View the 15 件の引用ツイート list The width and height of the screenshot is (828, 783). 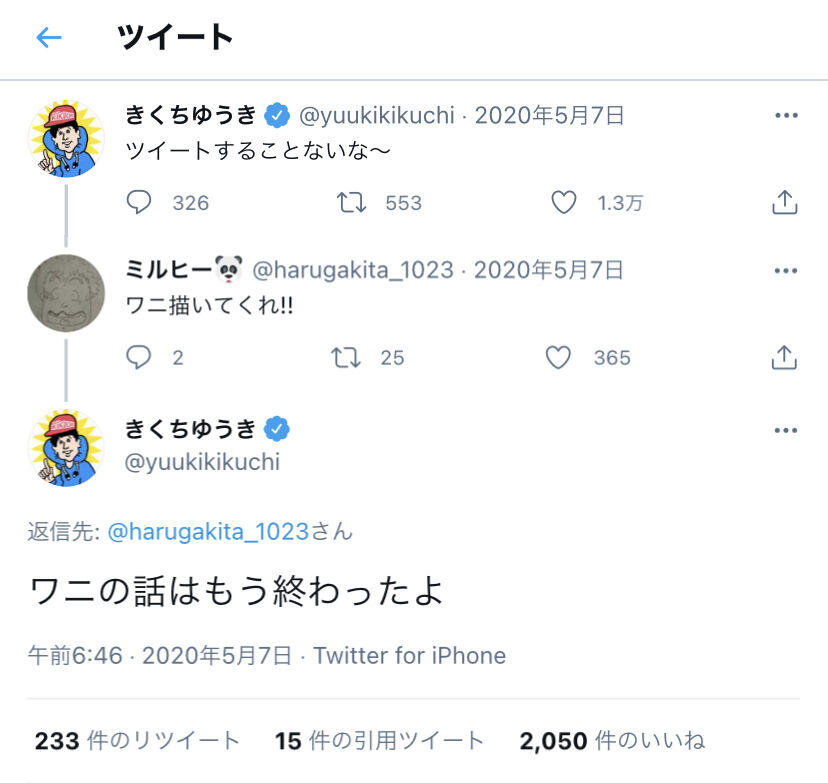(379, 741)
